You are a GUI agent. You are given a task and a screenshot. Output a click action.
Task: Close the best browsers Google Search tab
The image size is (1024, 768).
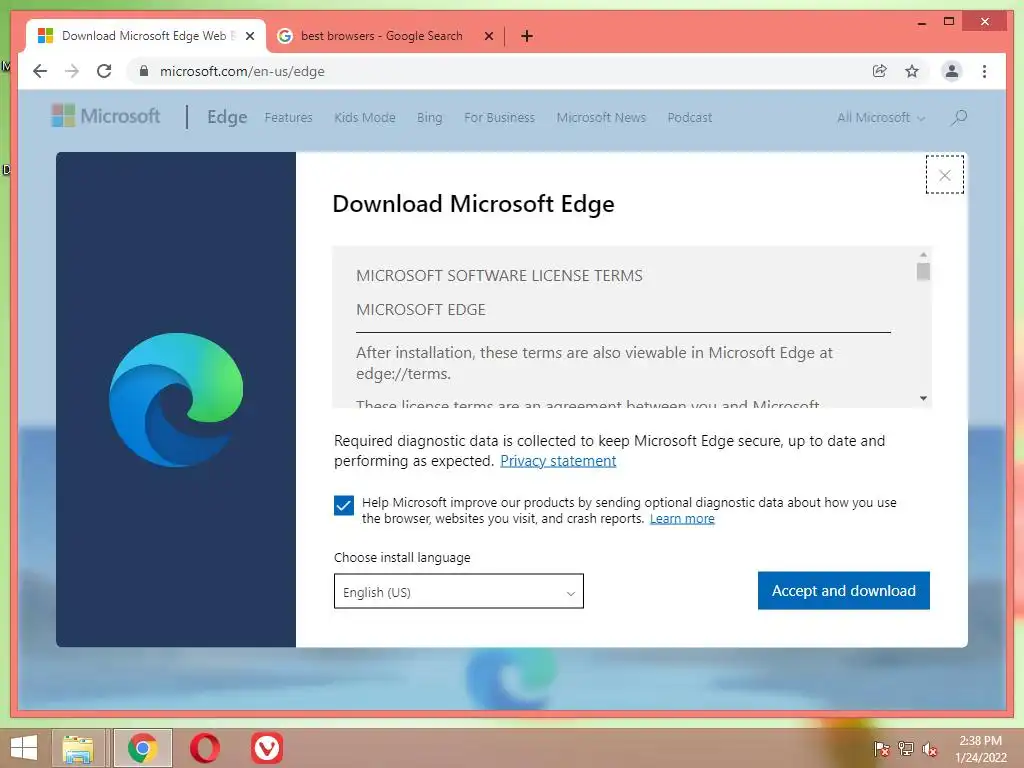click(x=488, y=36)
